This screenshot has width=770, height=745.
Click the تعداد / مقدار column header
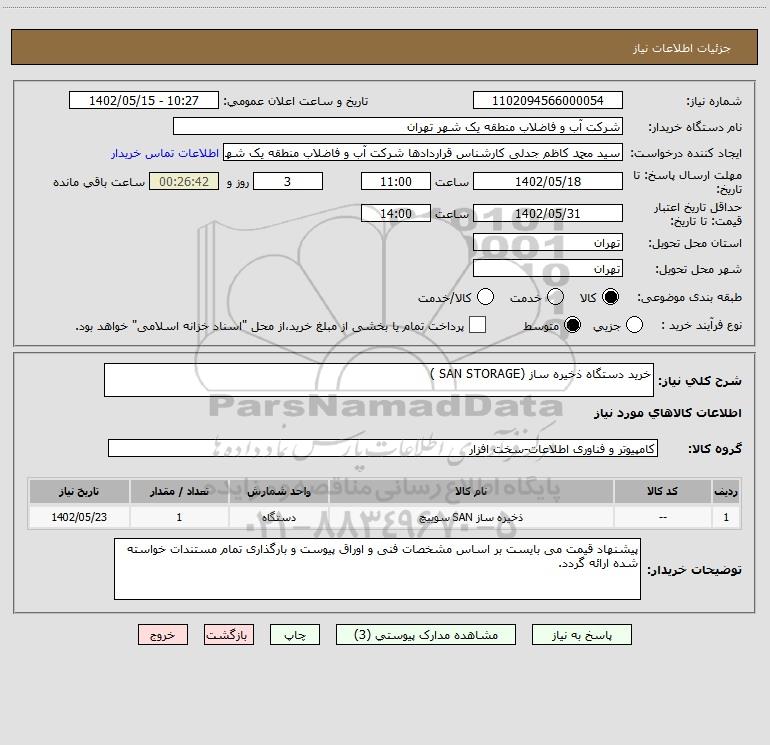pyautogui.click(x=179, y=491)
